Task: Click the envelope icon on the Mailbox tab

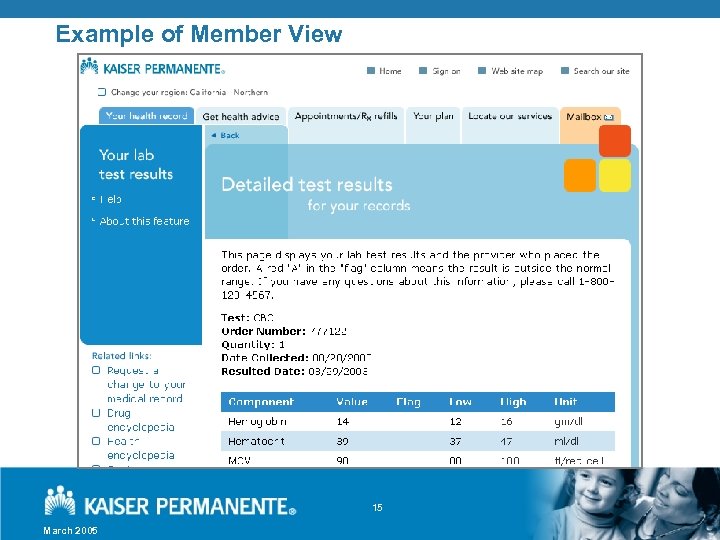Action: (608, 117)
